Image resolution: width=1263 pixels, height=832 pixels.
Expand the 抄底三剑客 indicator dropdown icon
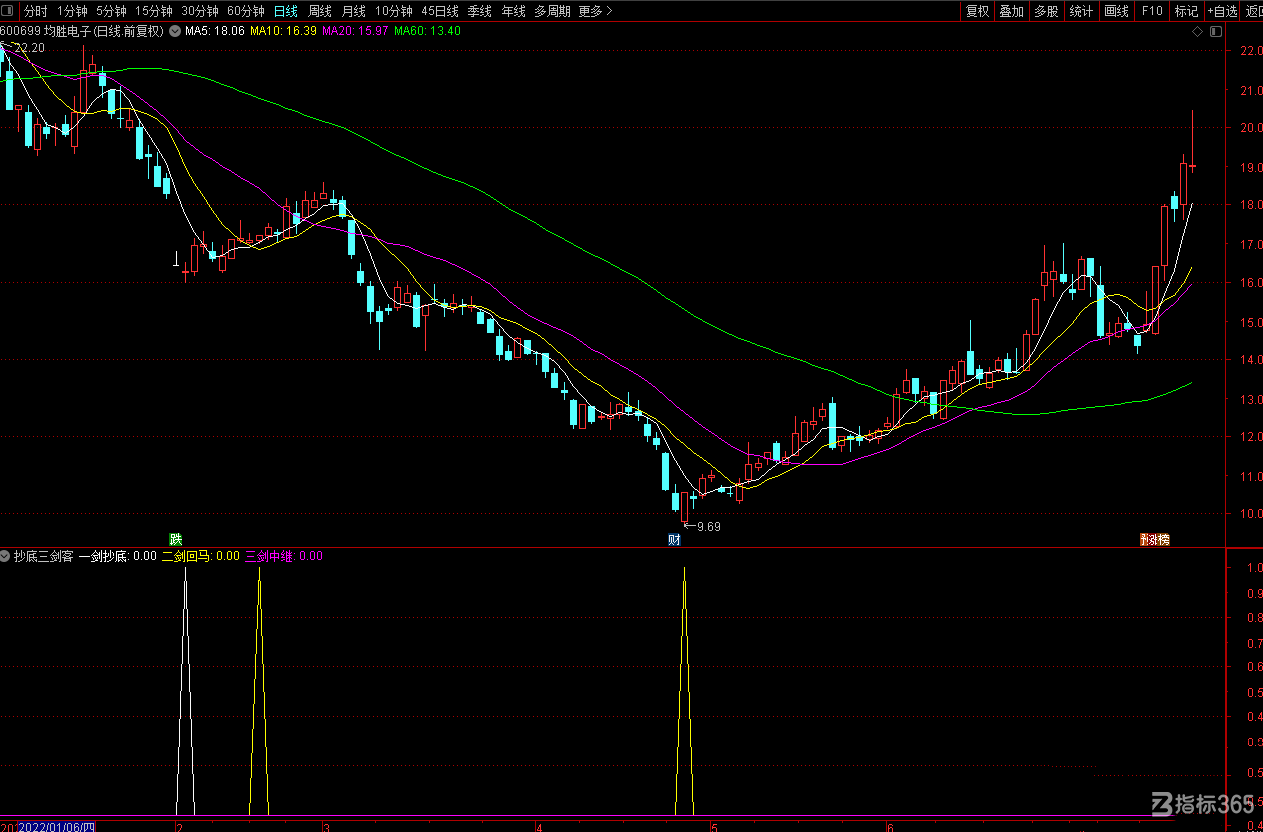(6, 556)
